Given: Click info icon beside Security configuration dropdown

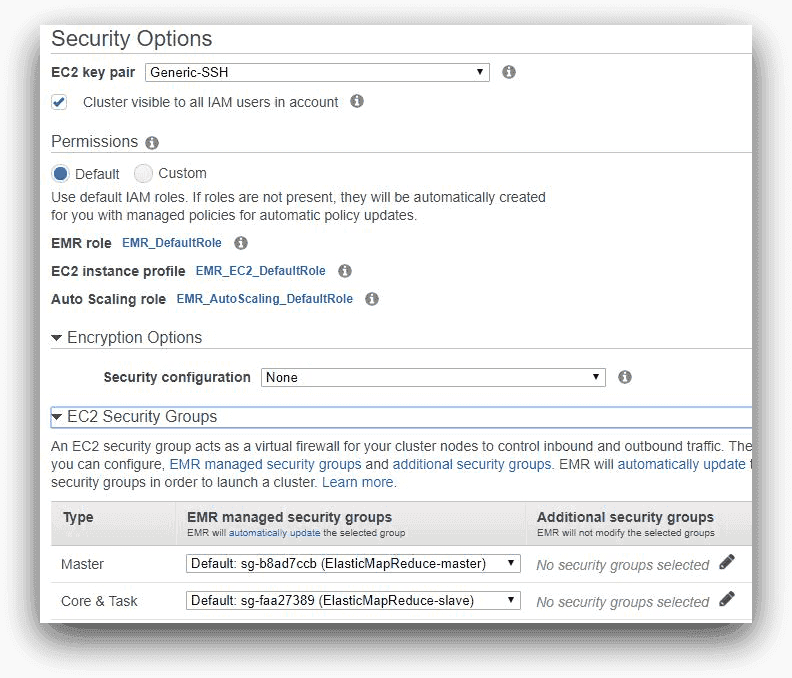Looking at the screenshot, I should tap(625, 377).
